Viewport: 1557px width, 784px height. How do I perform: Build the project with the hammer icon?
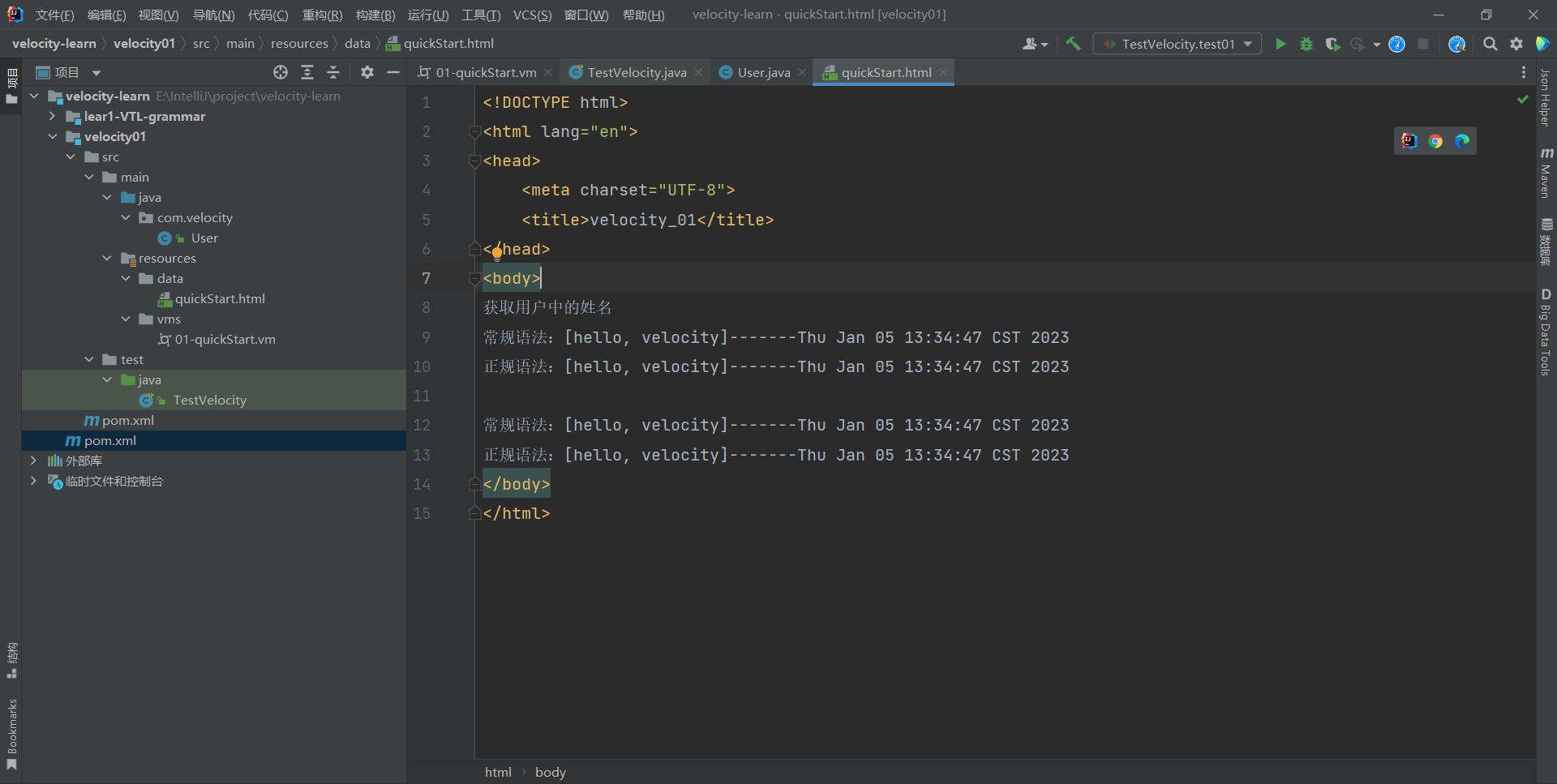pyautogui.click(x=1073, y=44)
